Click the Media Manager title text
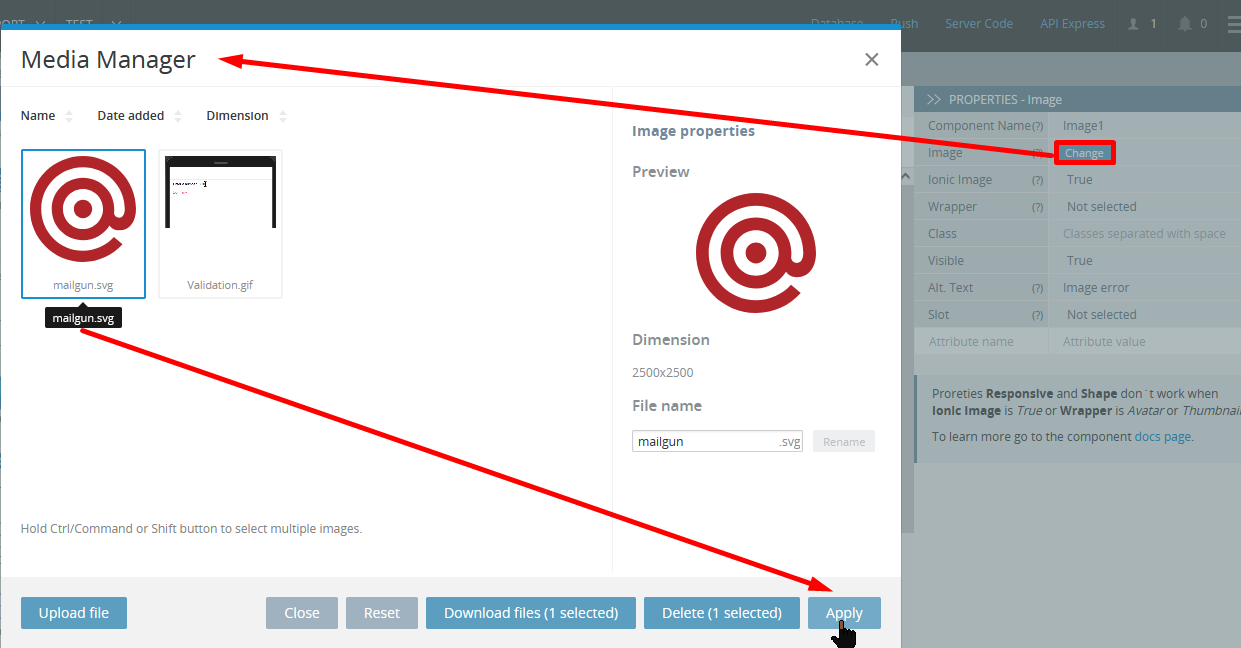1241x648 pixels. pyautogui.click(x=108, y=60)
